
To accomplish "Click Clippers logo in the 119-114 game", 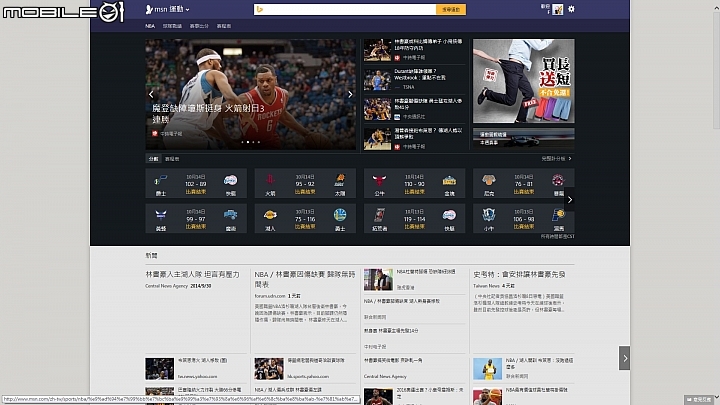I will point(449,215).
